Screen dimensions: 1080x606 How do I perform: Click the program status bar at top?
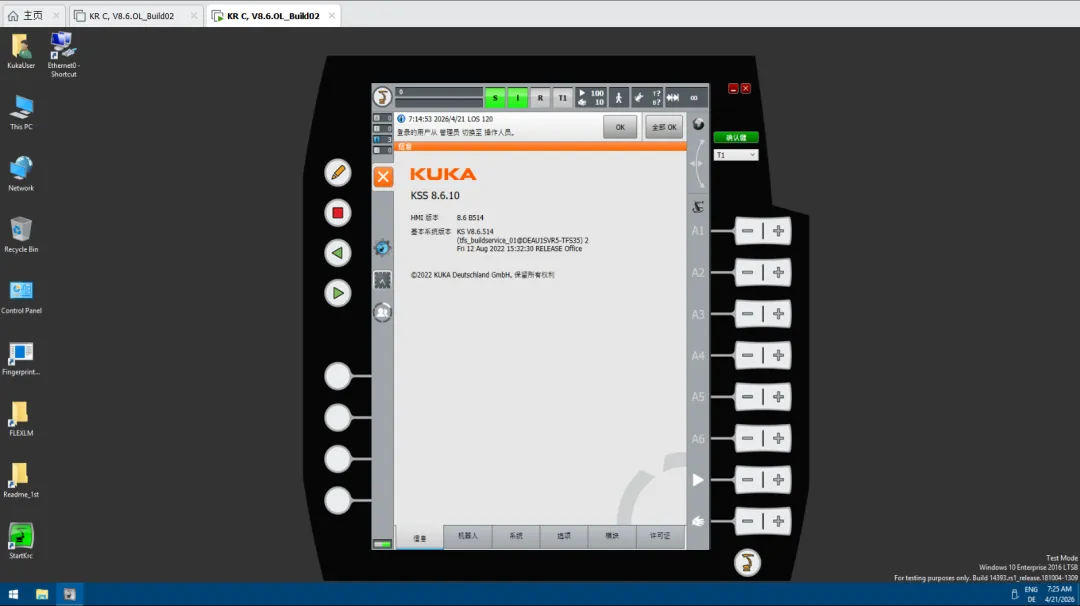tap(439, 97)
